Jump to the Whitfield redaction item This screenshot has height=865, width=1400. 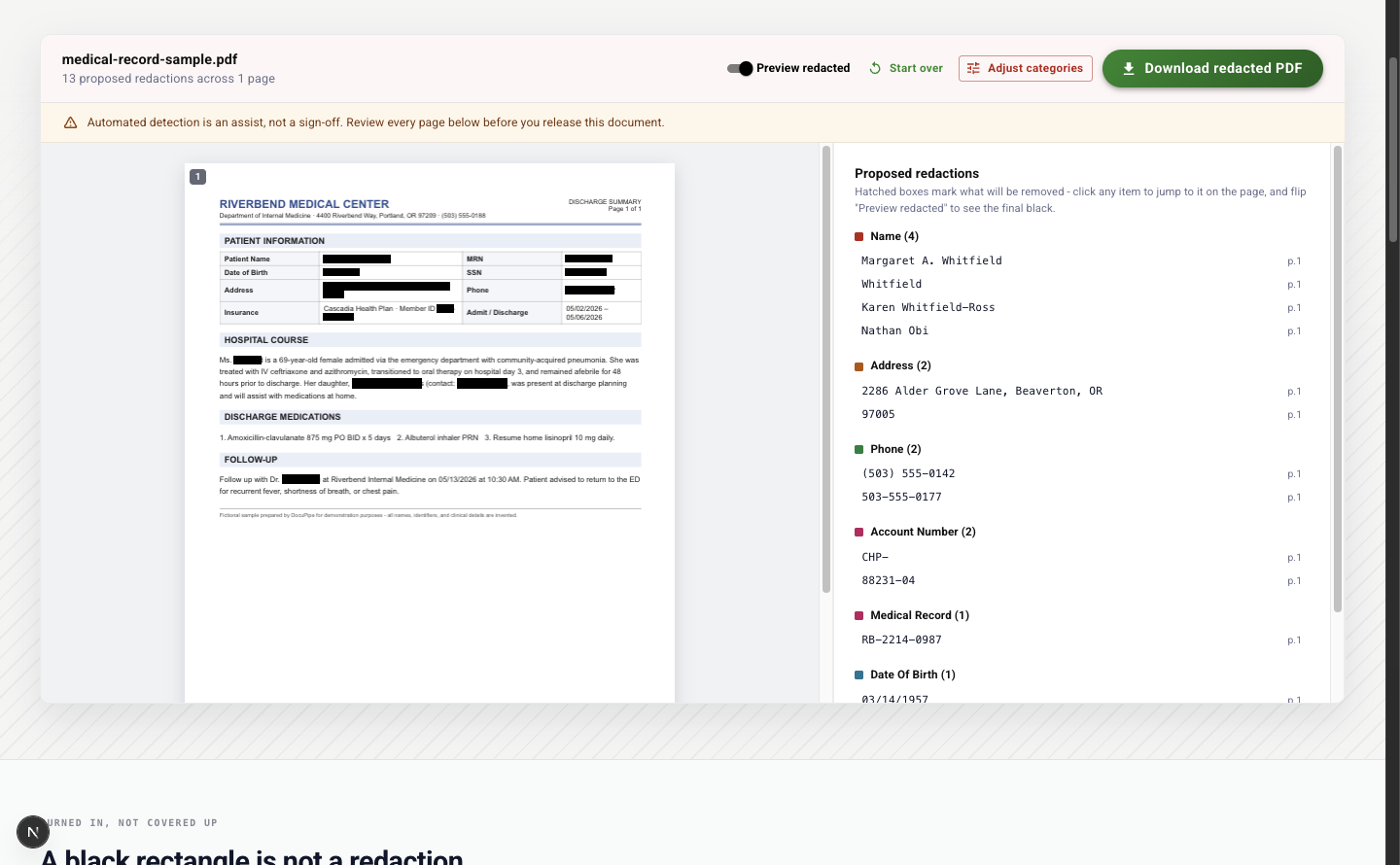pos(1081,284)
